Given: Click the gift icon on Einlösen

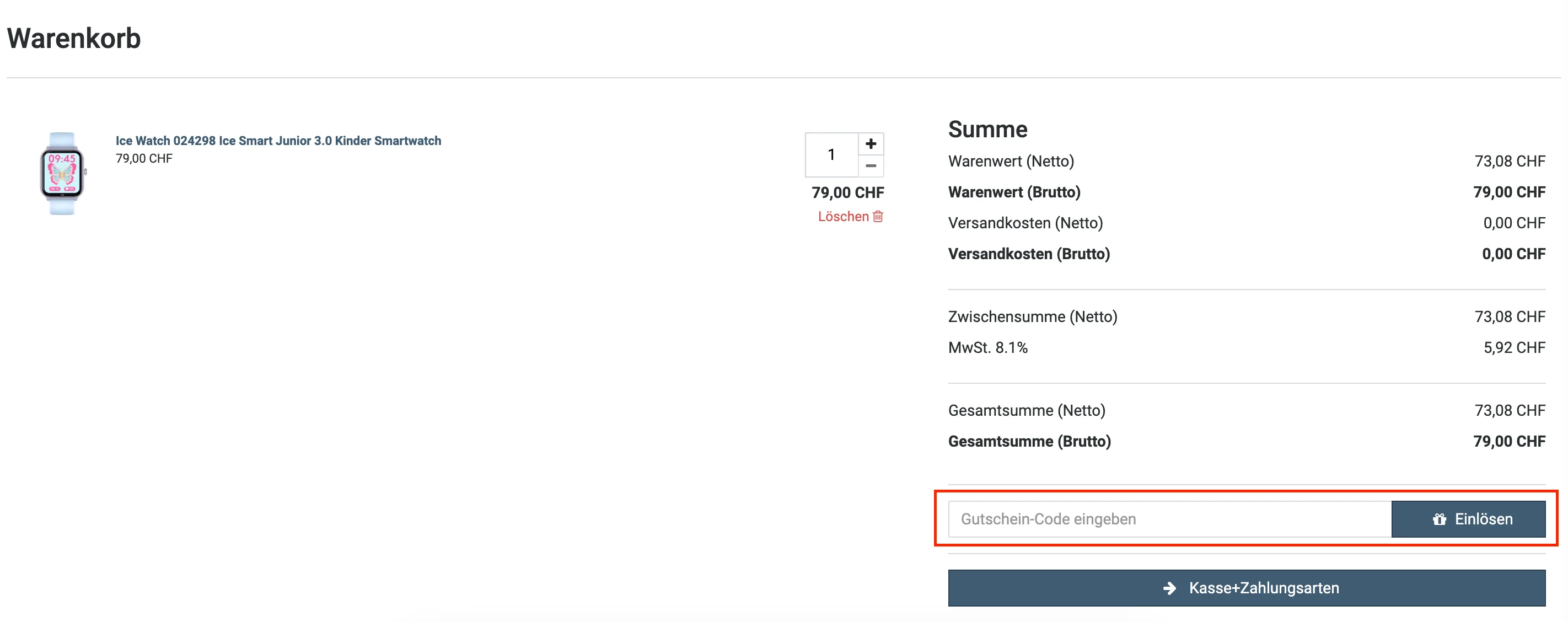Looking at the screenshot, I should coord(1439,519).
